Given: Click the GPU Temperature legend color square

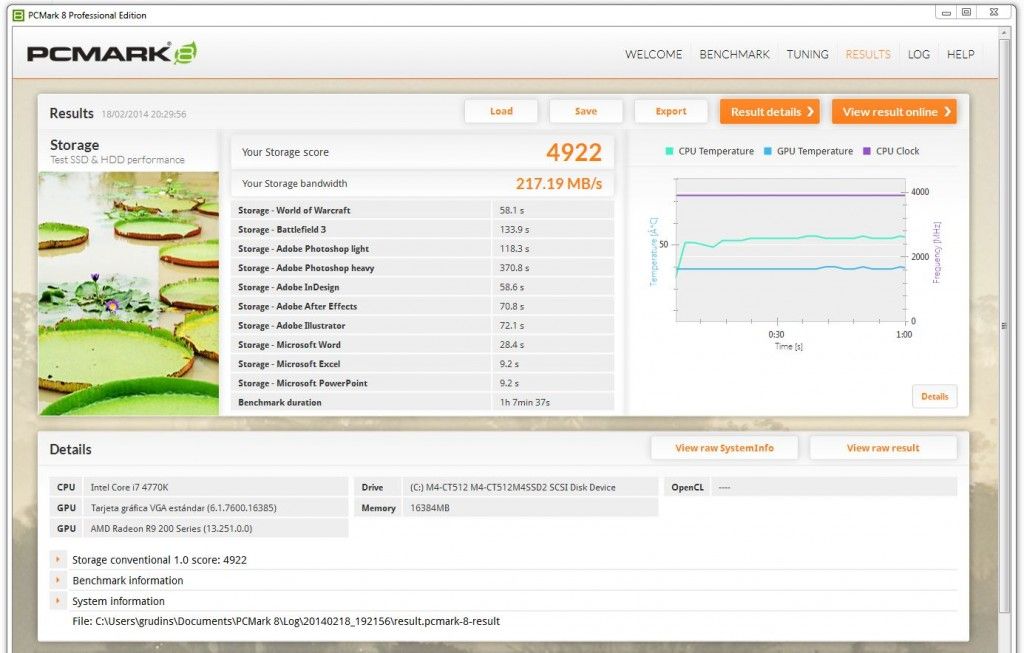Looking at the screenshot, I should pyautogui.click(x=768, y=151).
